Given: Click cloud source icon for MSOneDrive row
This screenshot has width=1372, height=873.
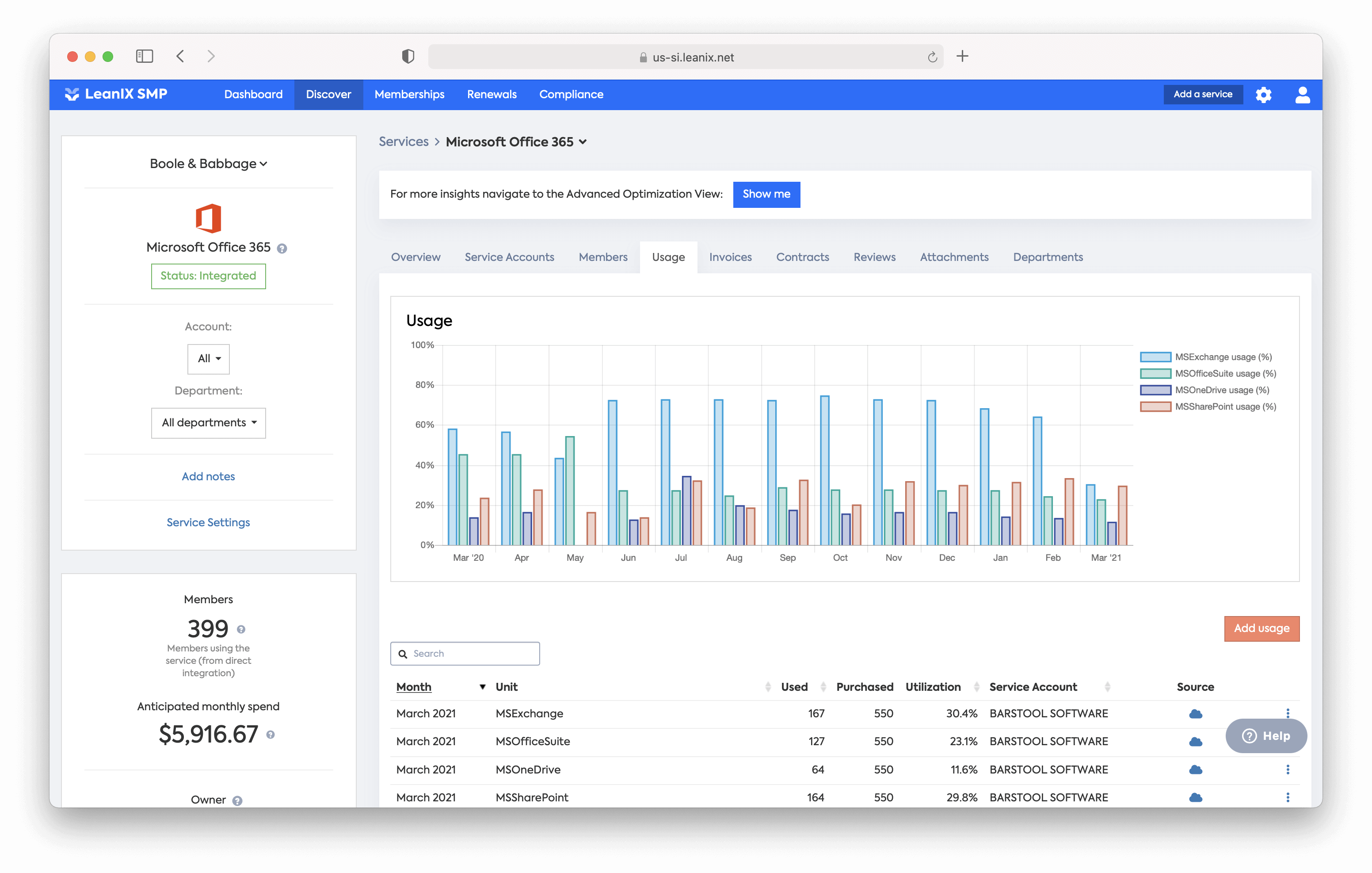Looking at the screenshot, I should (1195, 770).
